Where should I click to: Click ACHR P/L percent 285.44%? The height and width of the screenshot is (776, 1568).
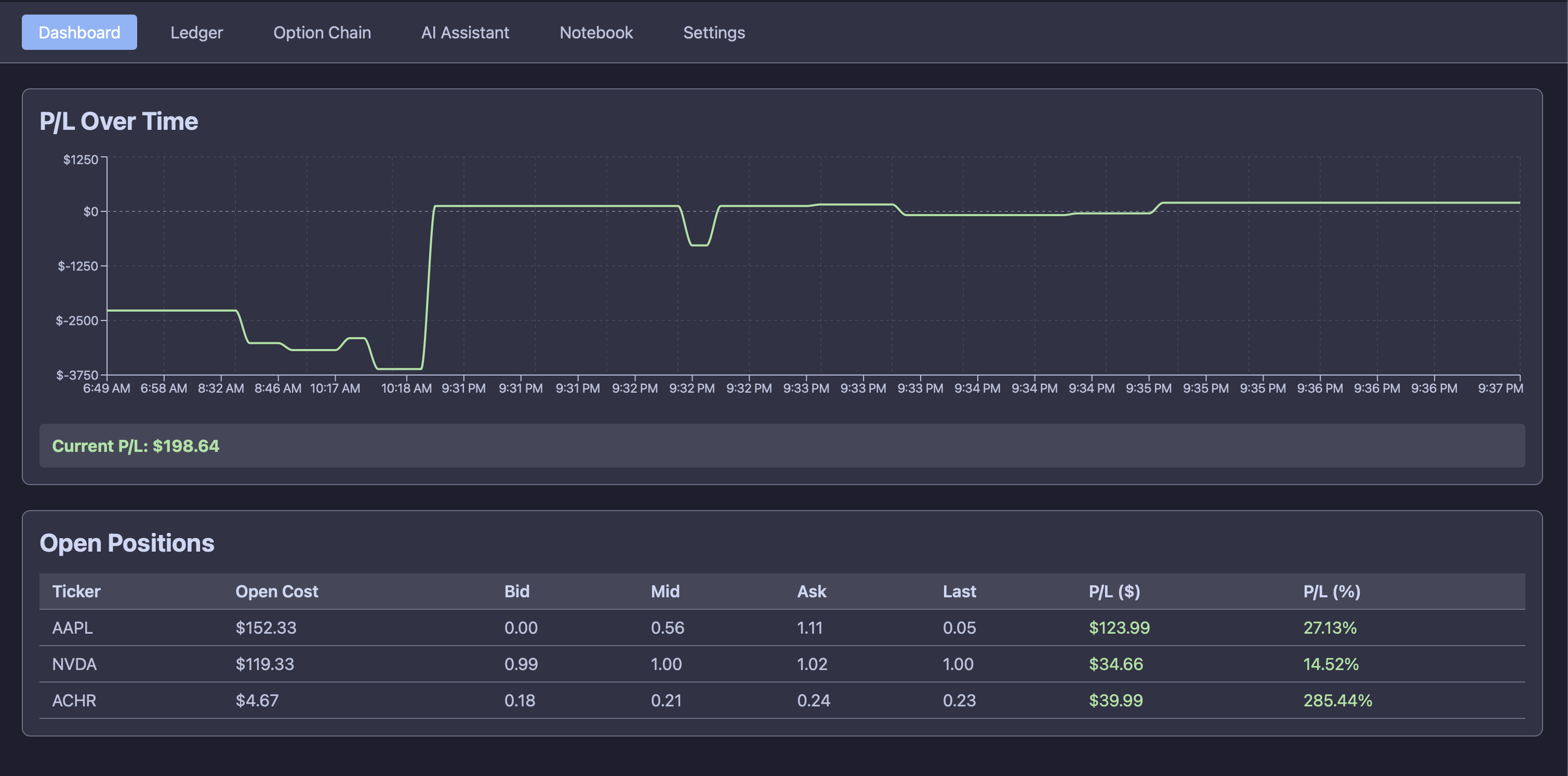[x=1337, y=701]
